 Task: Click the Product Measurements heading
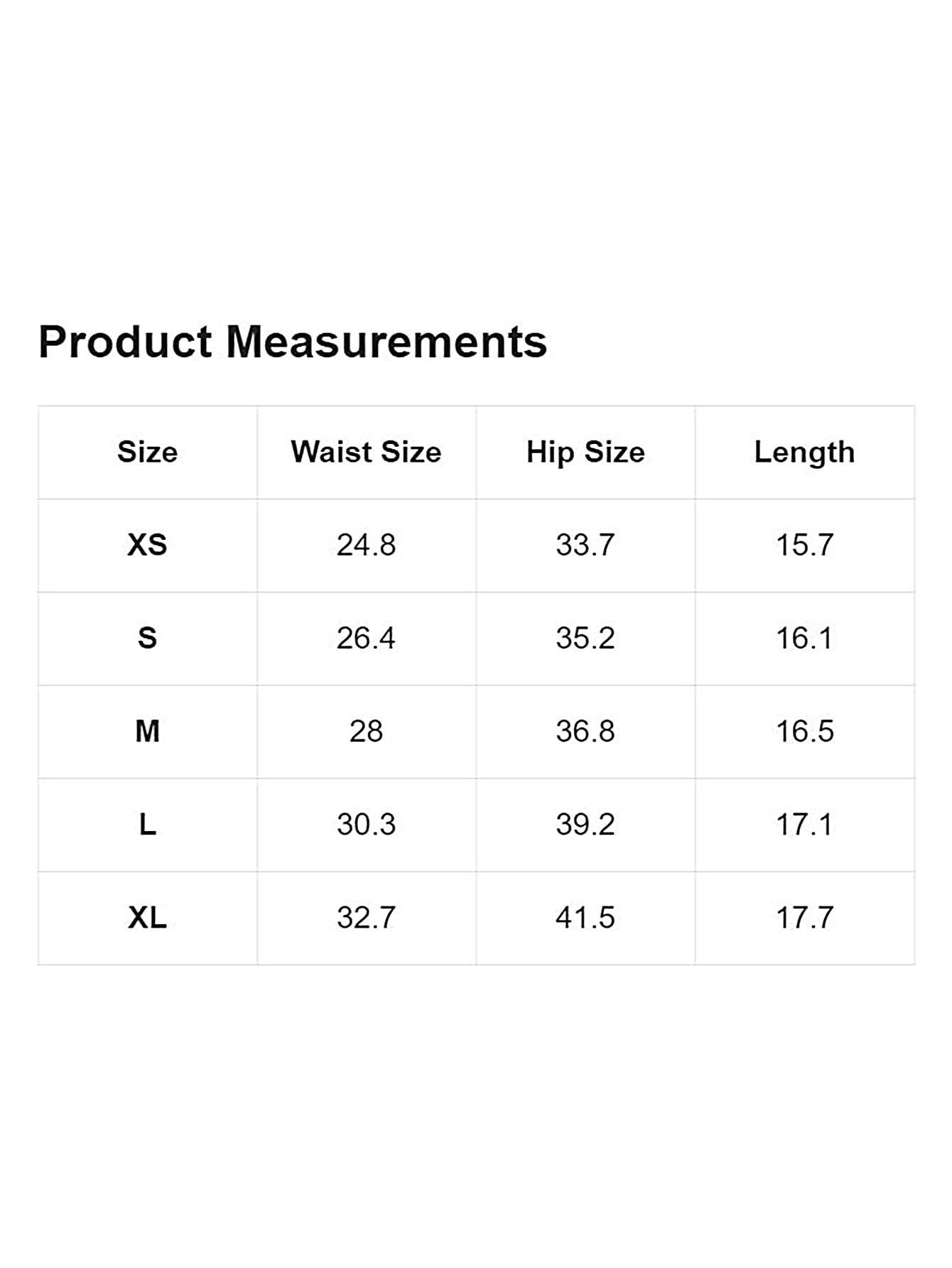tap(293, 342)
